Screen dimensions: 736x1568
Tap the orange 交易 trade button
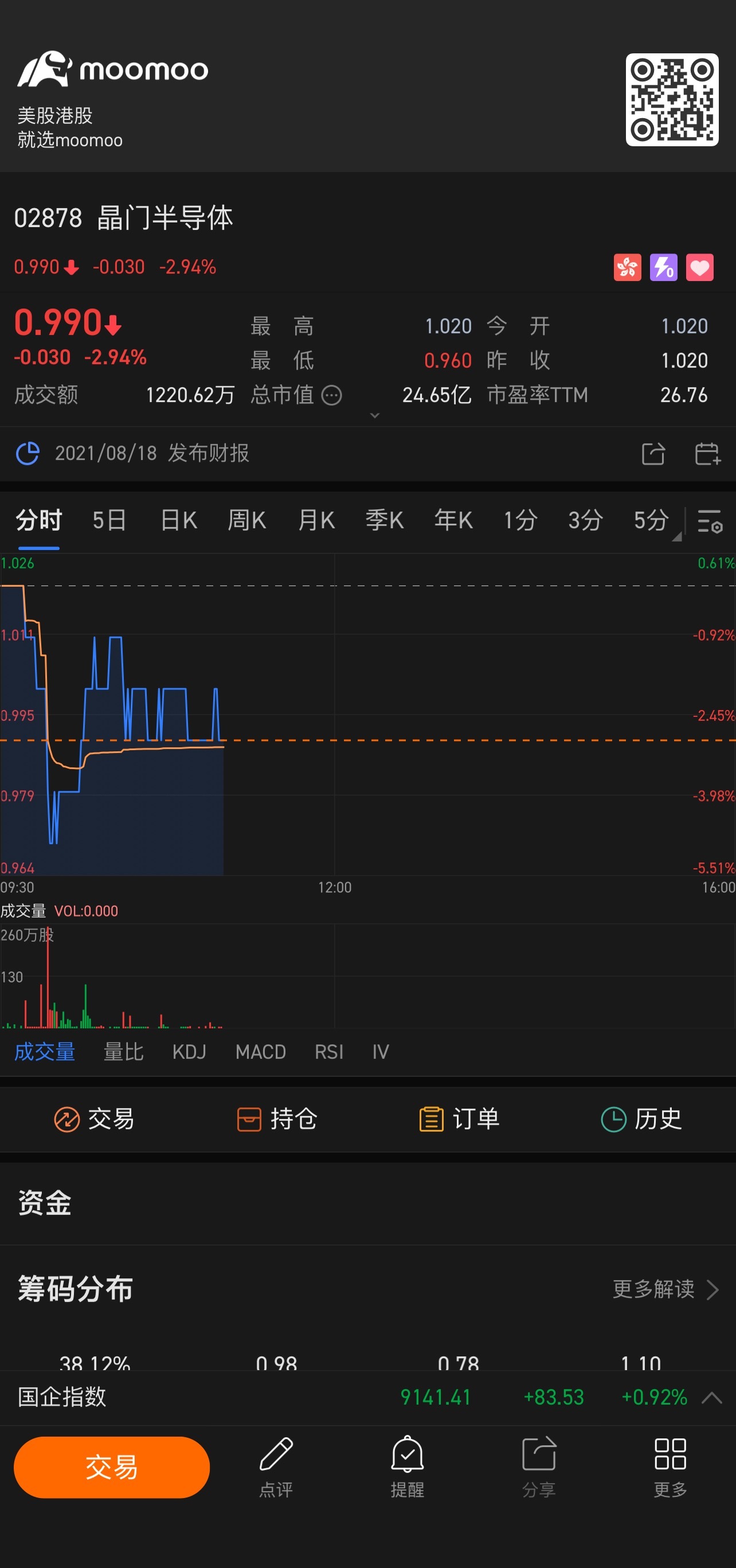[x=112, y=1467]
